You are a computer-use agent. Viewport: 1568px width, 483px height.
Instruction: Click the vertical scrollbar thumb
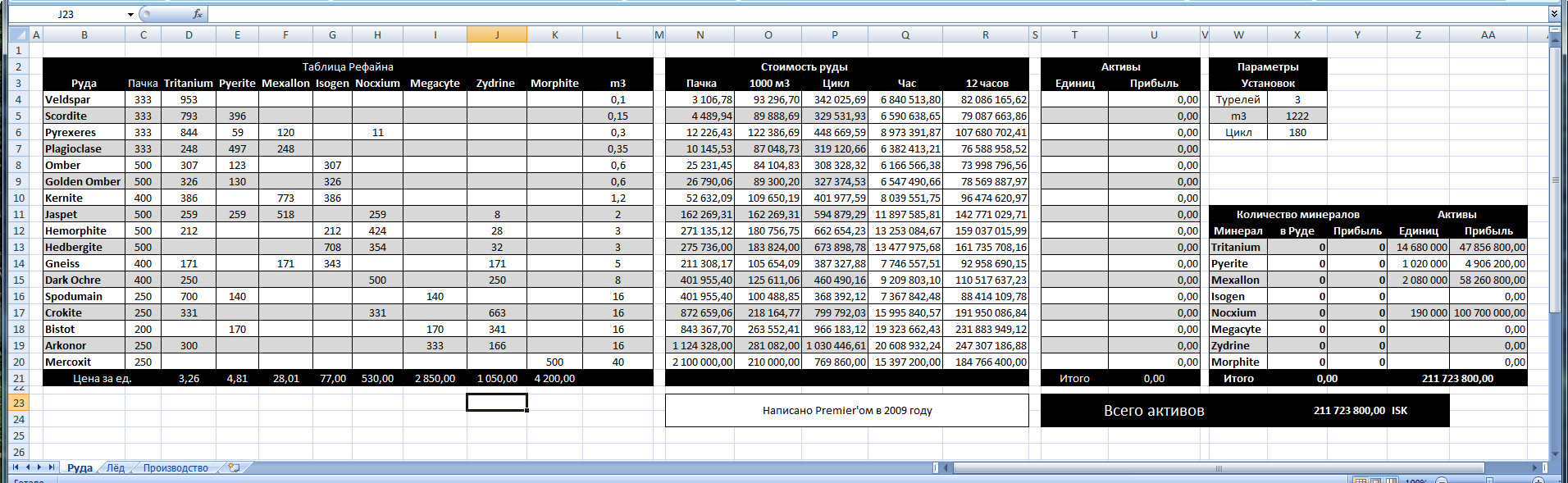point(1555,180)
